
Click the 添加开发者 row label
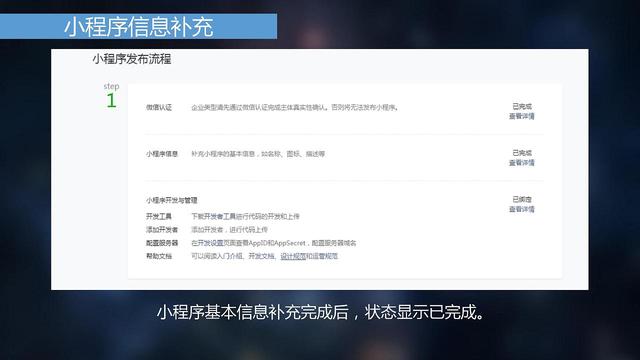[162, 230]
